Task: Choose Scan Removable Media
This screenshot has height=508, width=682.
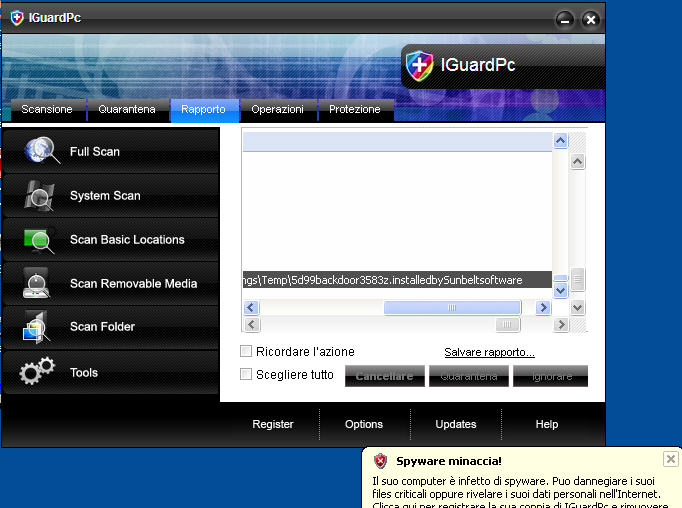Action: pos(111,284)
